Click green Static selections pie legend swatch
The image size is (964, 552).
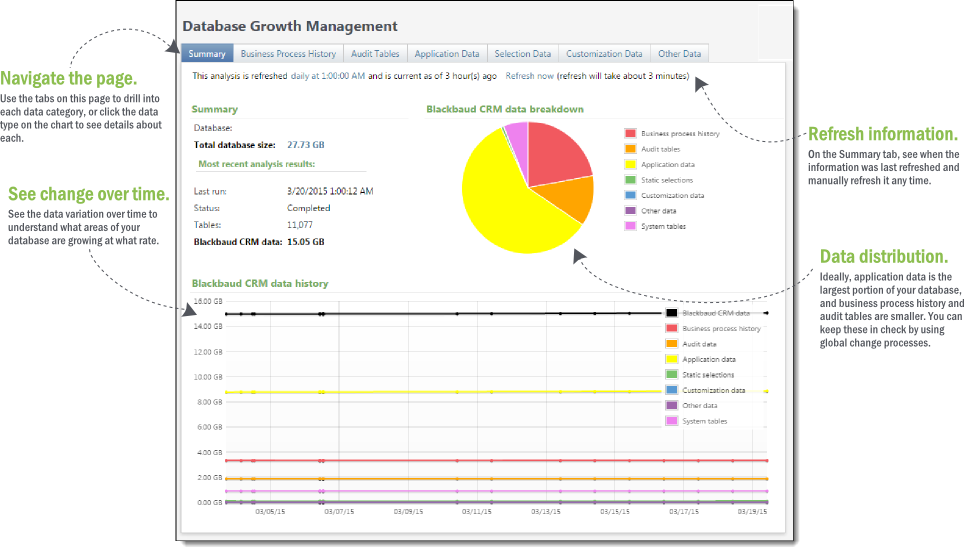click(630, 179)
